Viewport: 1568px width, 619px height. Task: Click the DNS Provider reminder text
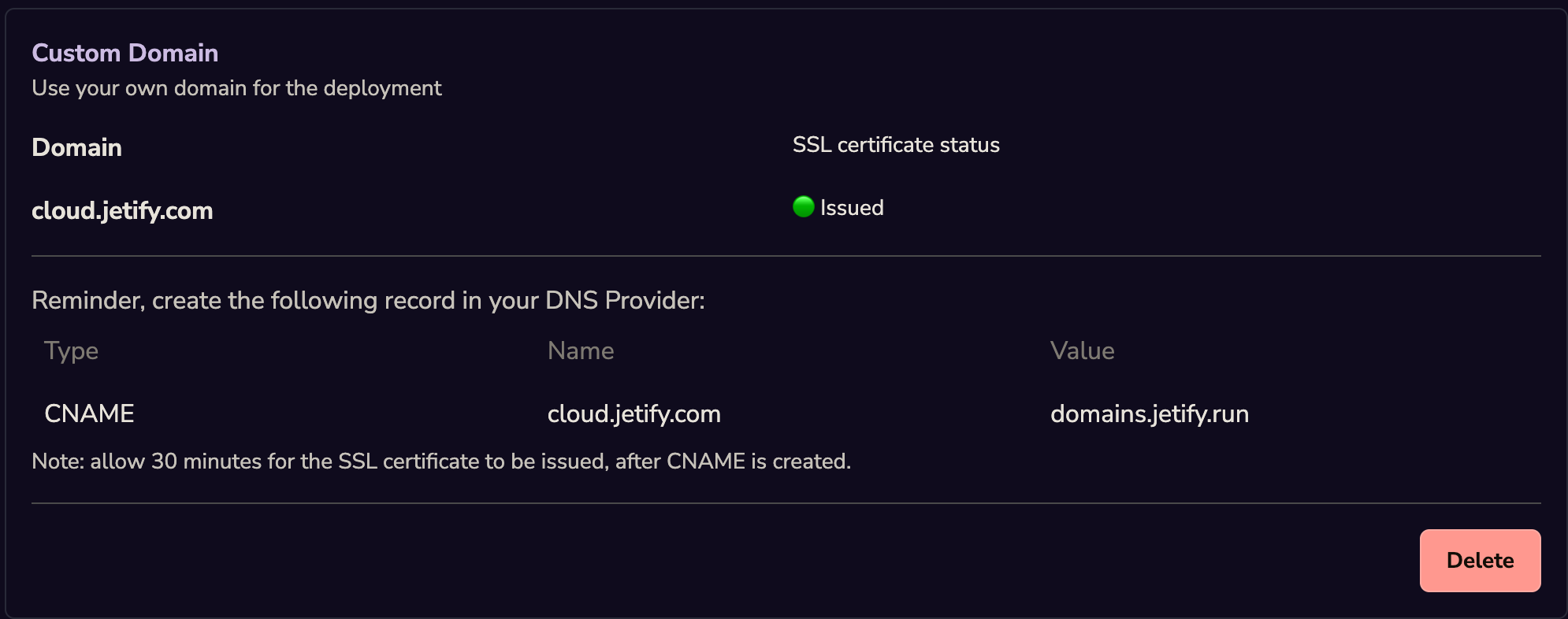[x=369, y=300]
